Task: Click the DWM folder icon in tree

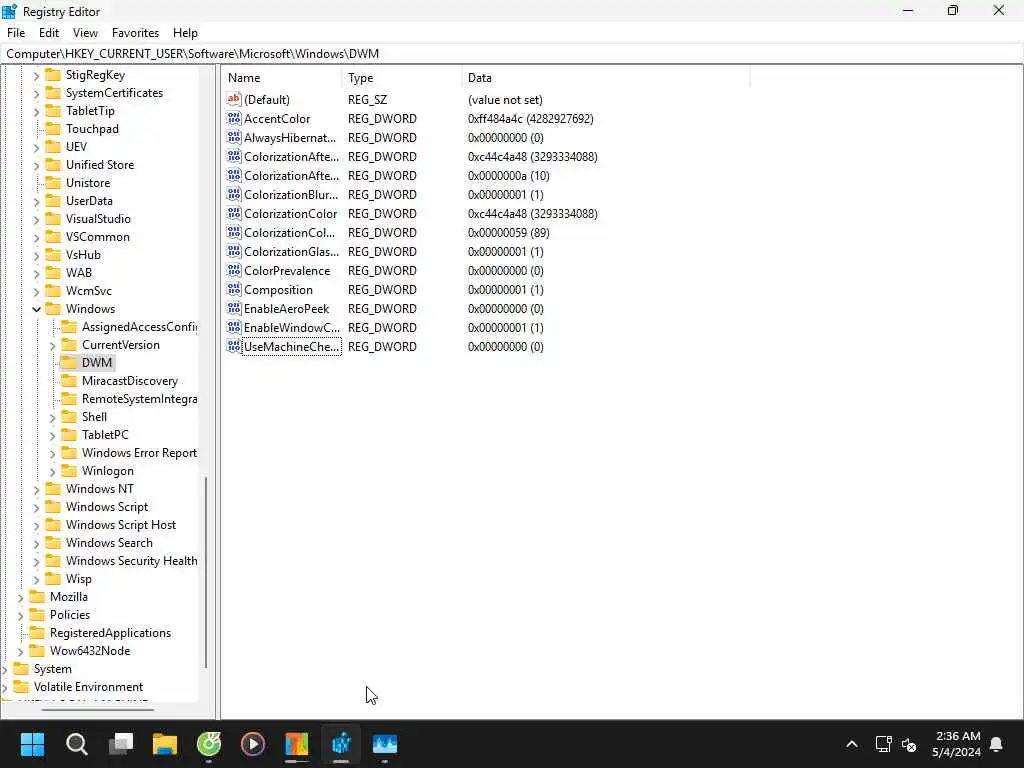Action: pos(69,362)
